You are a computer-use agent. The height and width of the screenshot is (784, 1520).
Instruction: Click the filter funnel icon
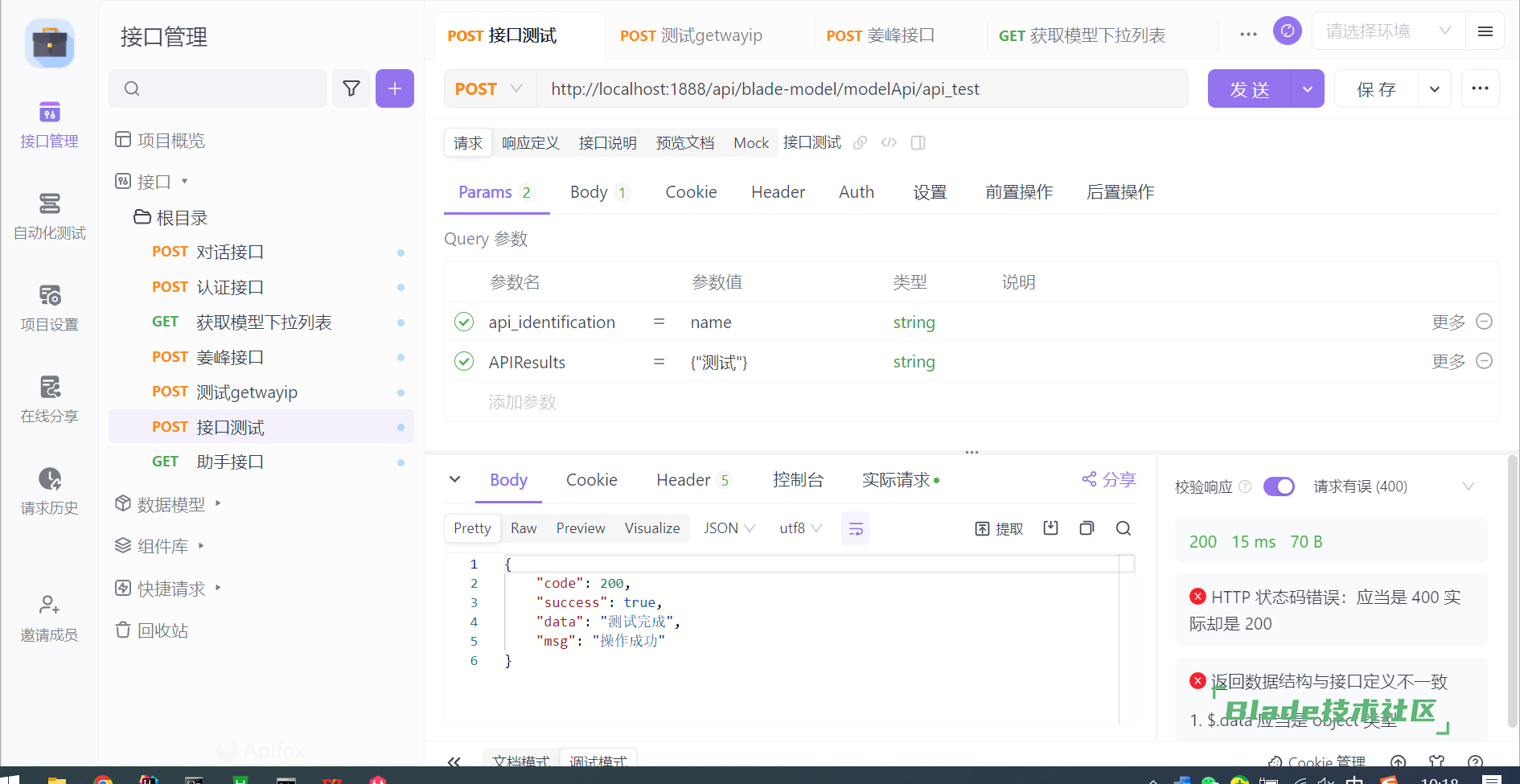pyautogui.click(x=351, y=88)
